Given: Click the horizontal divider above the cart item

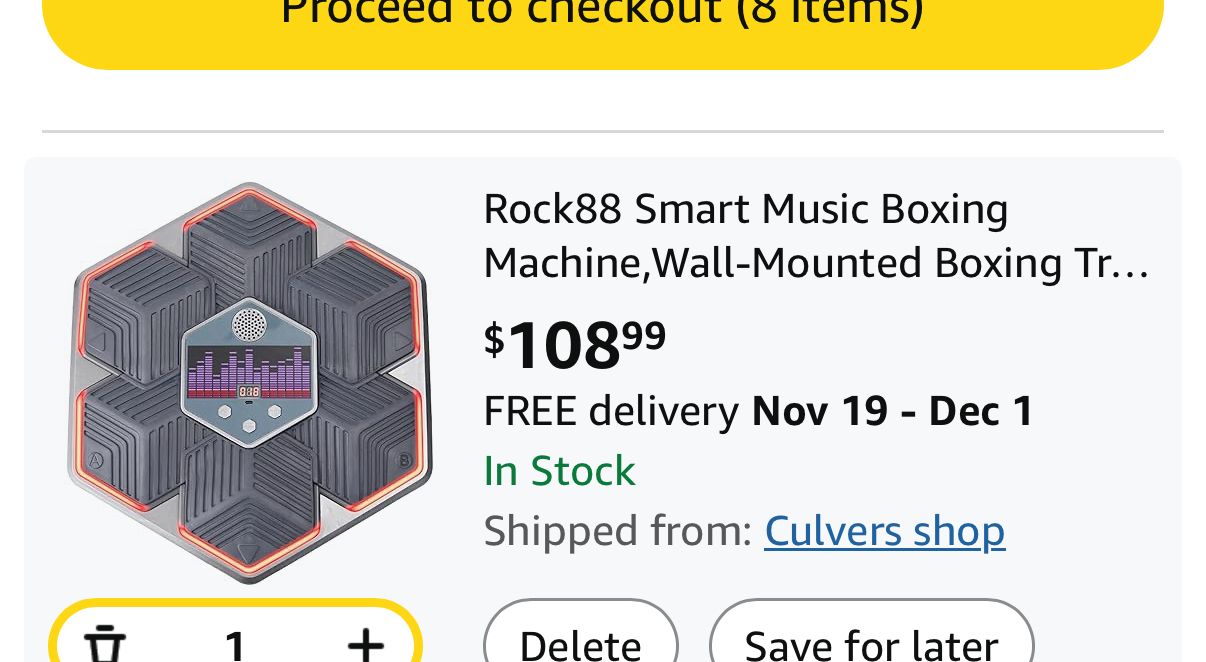Looking at the screenshot, I should pyautogui.click(x=602, y=131).
